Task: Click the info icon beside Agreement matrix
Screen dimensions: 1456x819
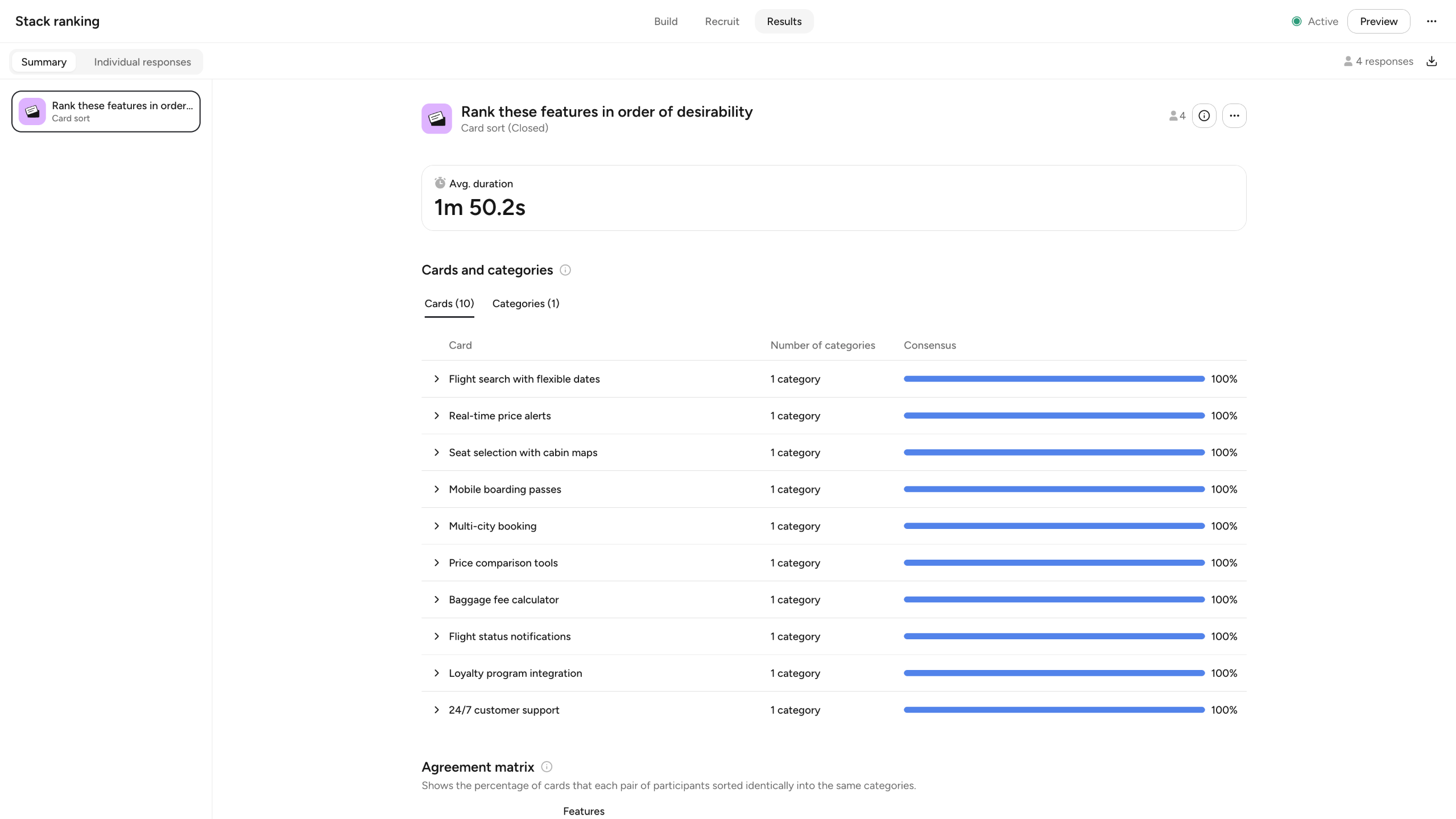Action: [547, 767]
